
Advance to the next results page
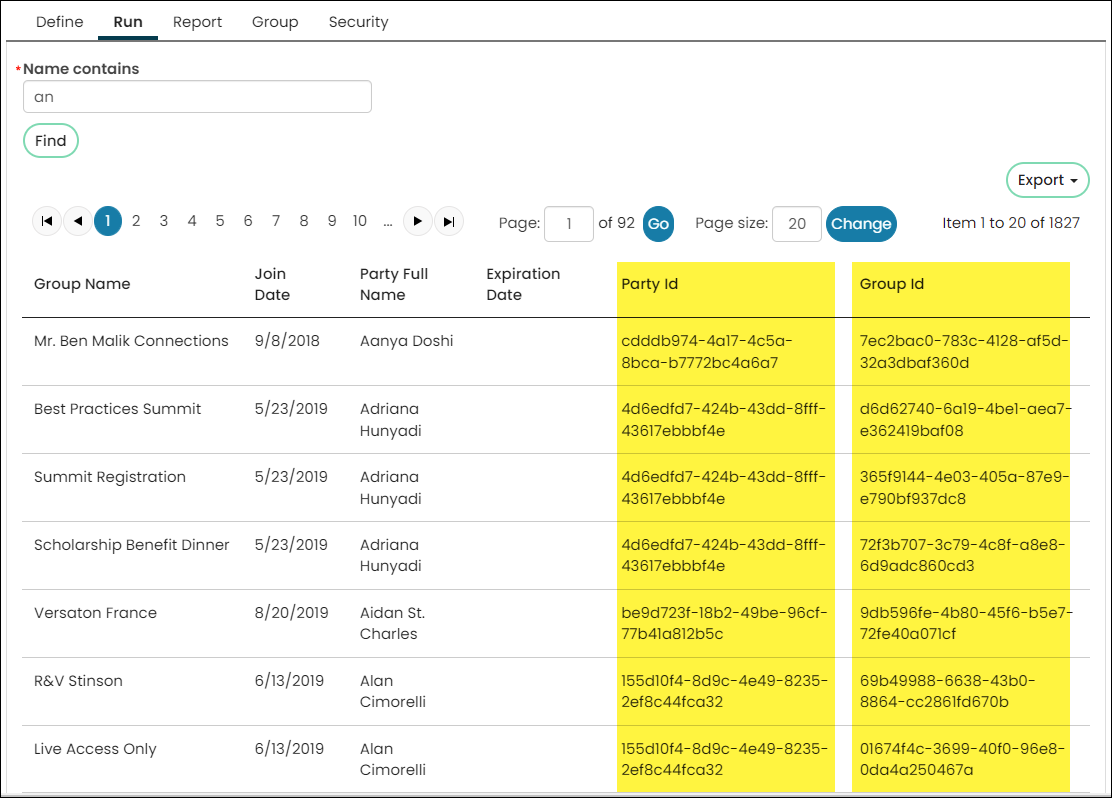[418, 221]
